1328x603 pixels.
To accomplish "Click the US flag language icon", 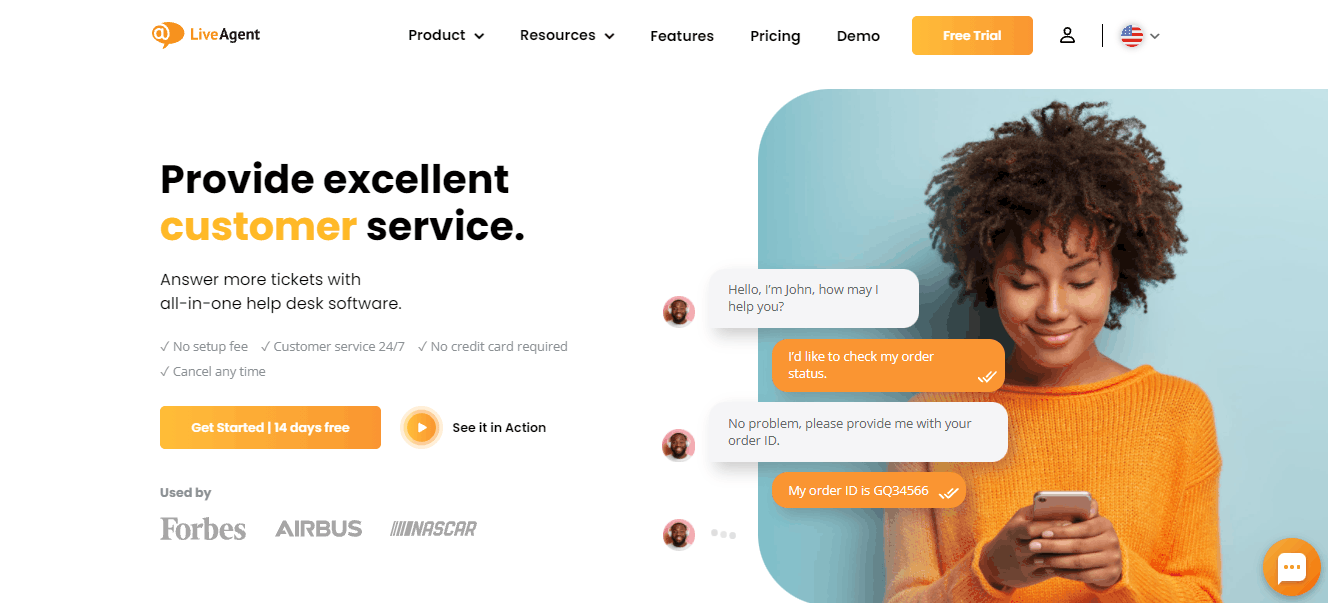I will (x=1131, y=36).
